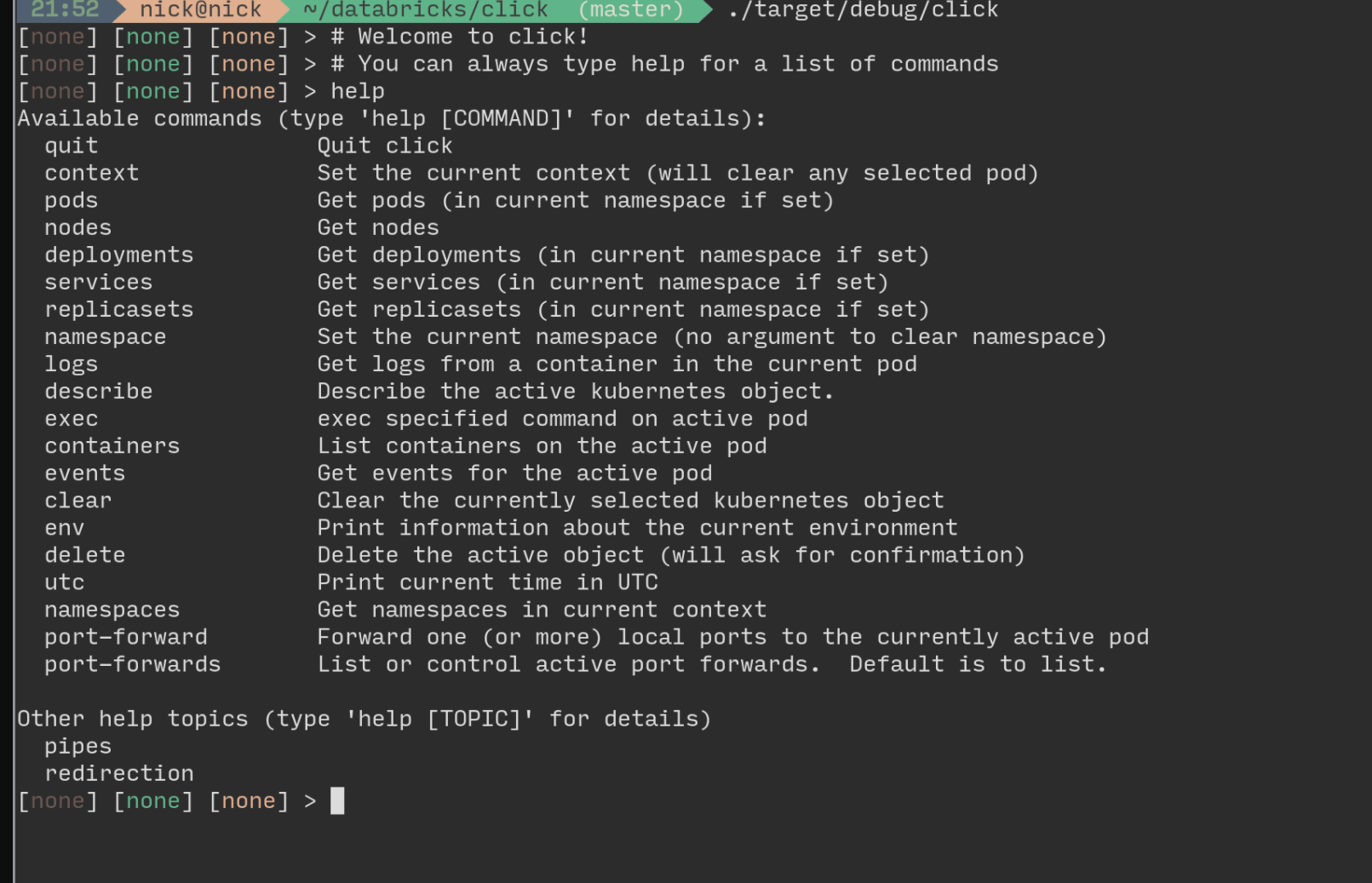Click the blinking cursor at the prompt
Image resolution: width=1372 pixels, height=883 pixels.
(x=337, y=801)
